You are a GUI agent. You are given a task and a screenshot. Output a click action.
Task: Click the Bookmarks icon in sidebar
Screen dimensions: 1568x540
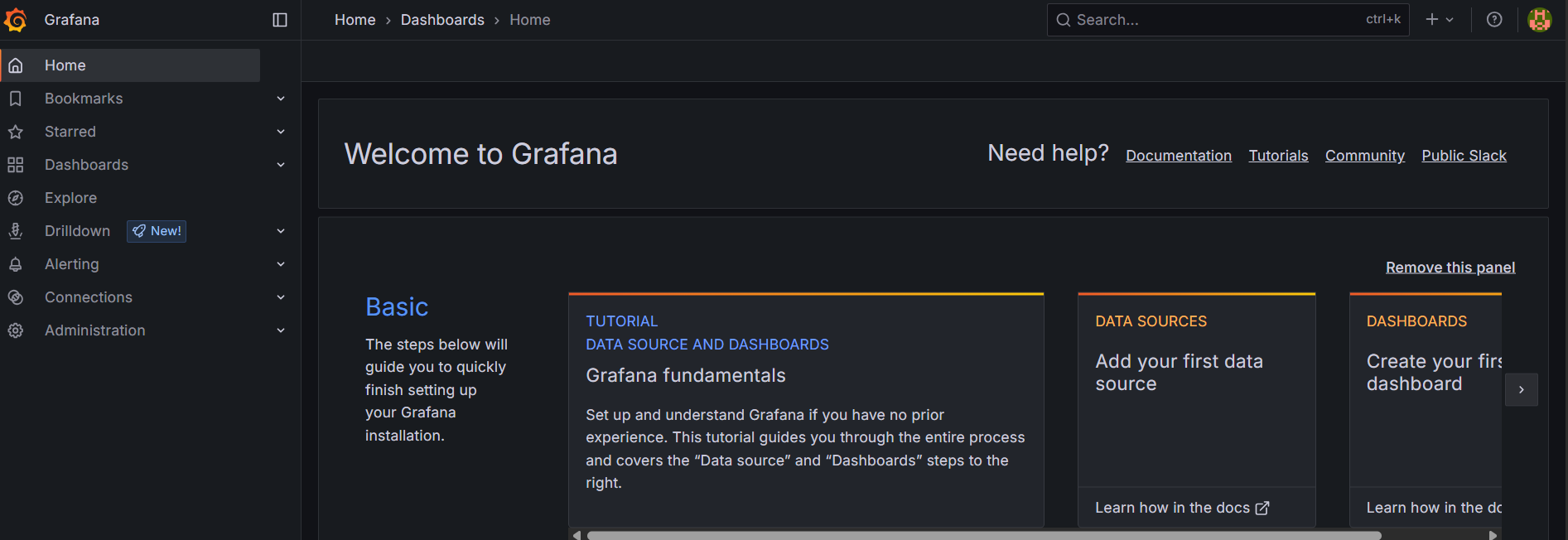click(16, 99)
